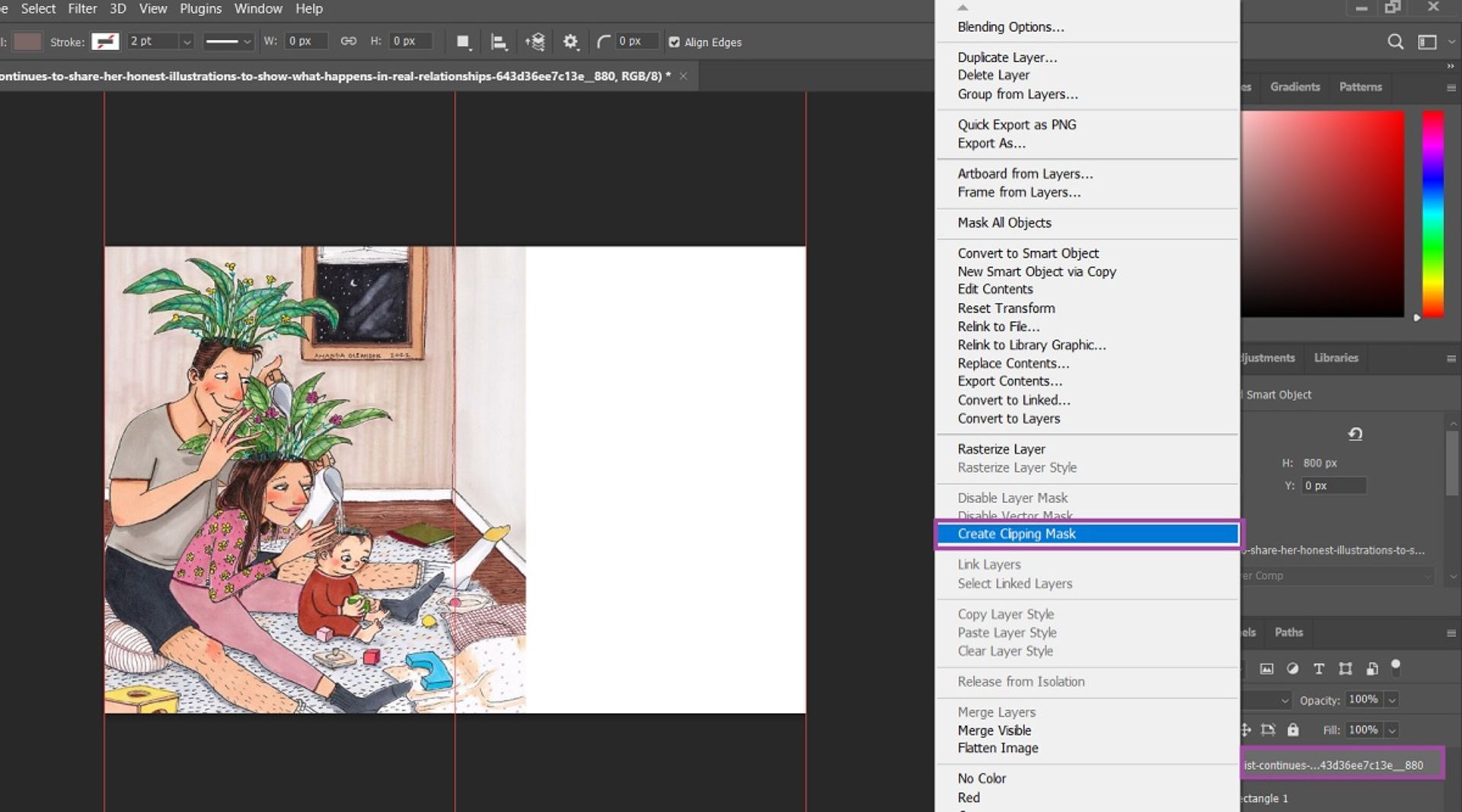Screen dimensions: 1462x812
Task: Toggle the layer filter on/off switch
Action: point(1396,667)
